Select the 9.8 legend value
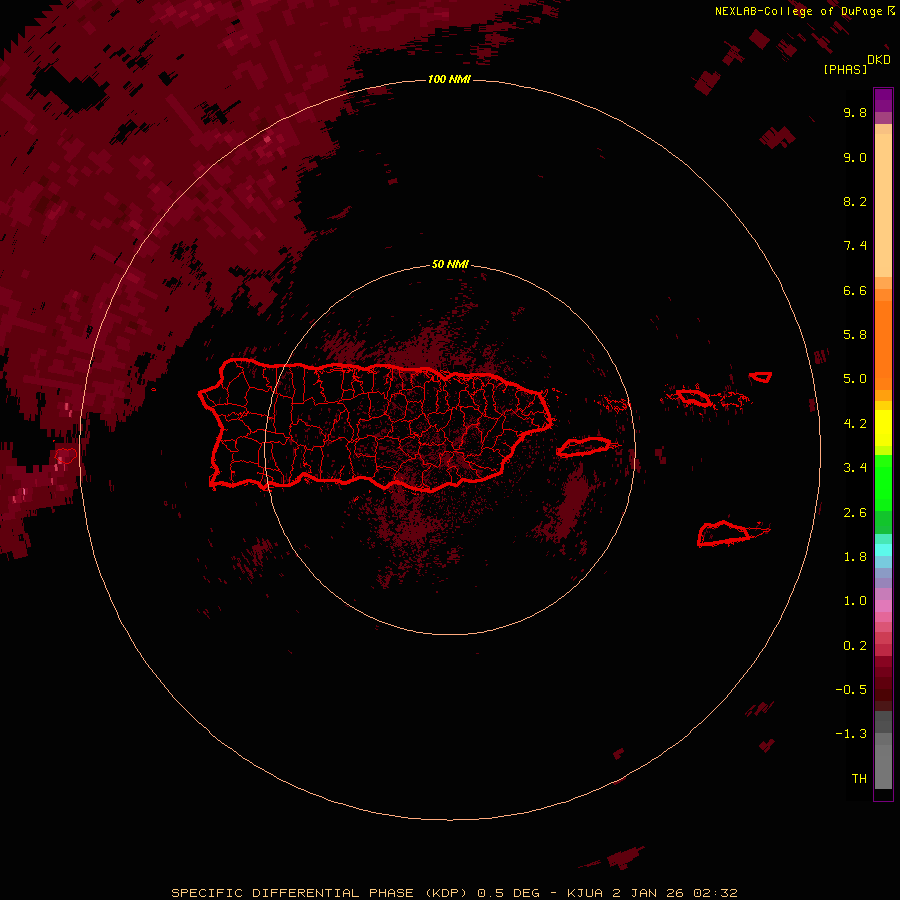 click(x=855, y=112)
